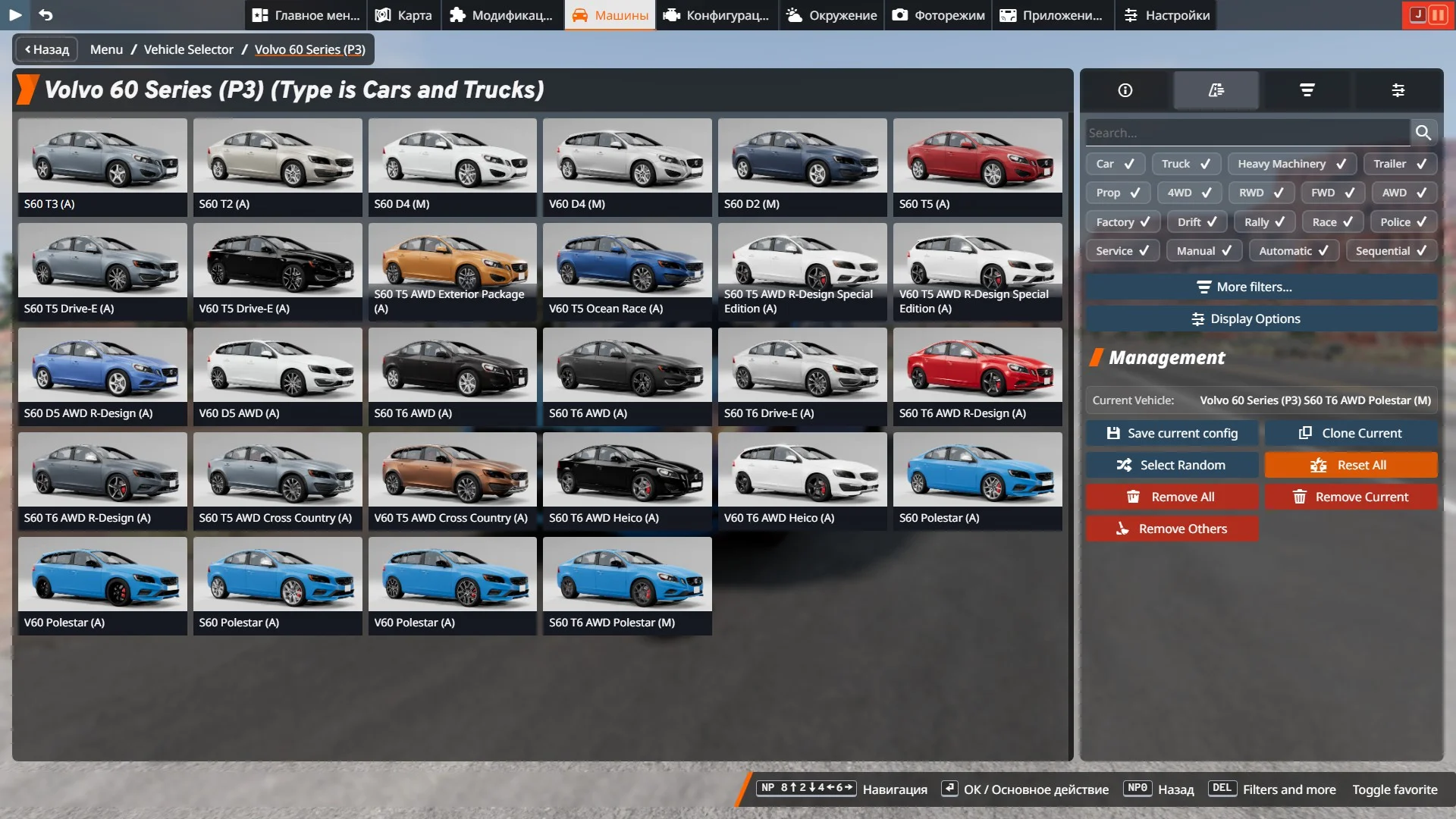This screenshot has width=1456, height=819.
Task: Select the S60 T6 Drive-E (A) car
Action: click(x=802, y=376)
